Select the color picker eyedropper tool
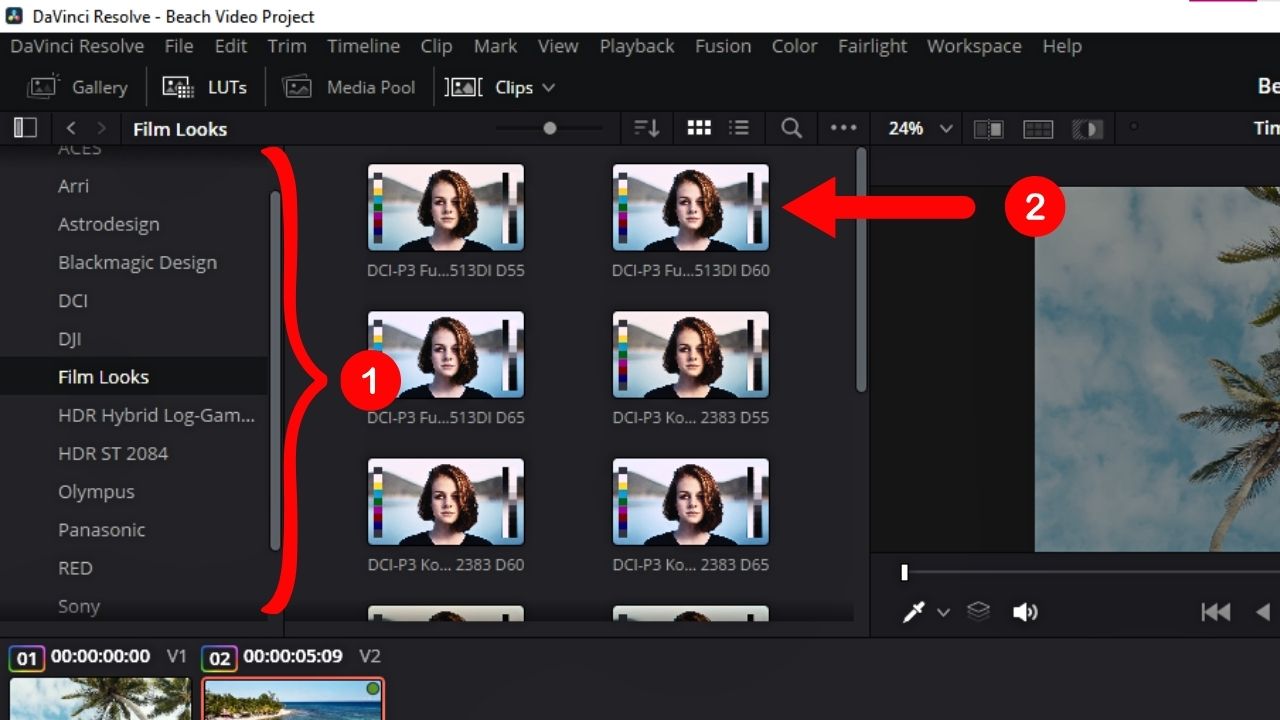Viewport: 1280px width, 720px height. (913, 612)
